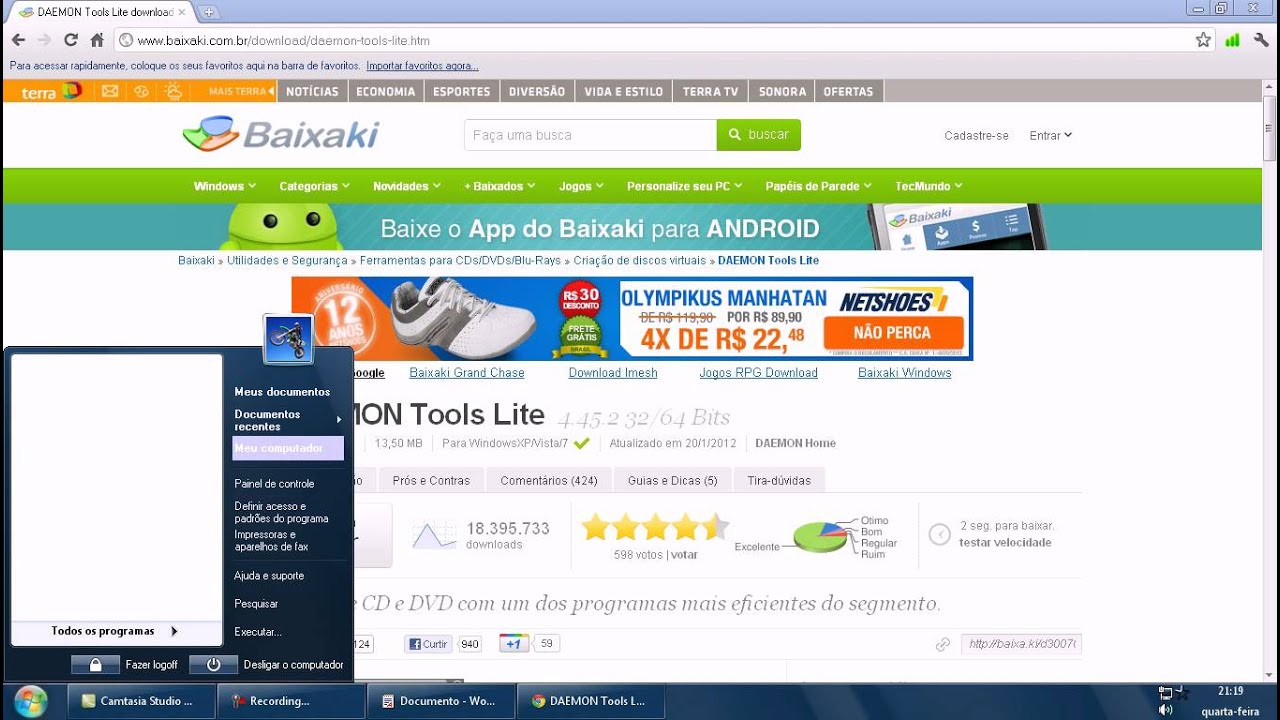This screenshot has width=1280, height=720.
Task: Open a new tab with the plus button
Action: [x=208, y=12]
